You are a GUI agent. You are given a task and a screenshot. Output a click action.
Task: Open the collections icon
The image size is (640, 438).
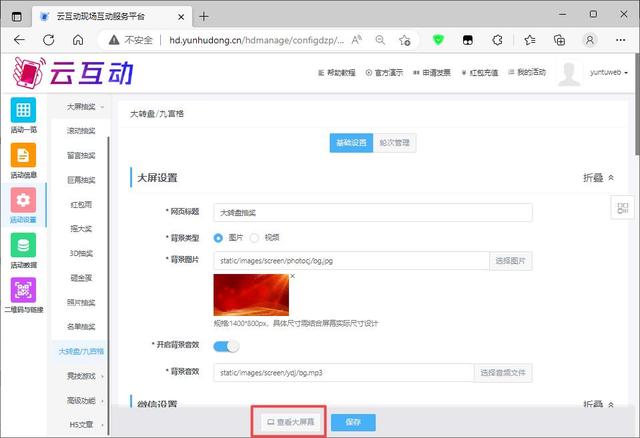(559, 40)
